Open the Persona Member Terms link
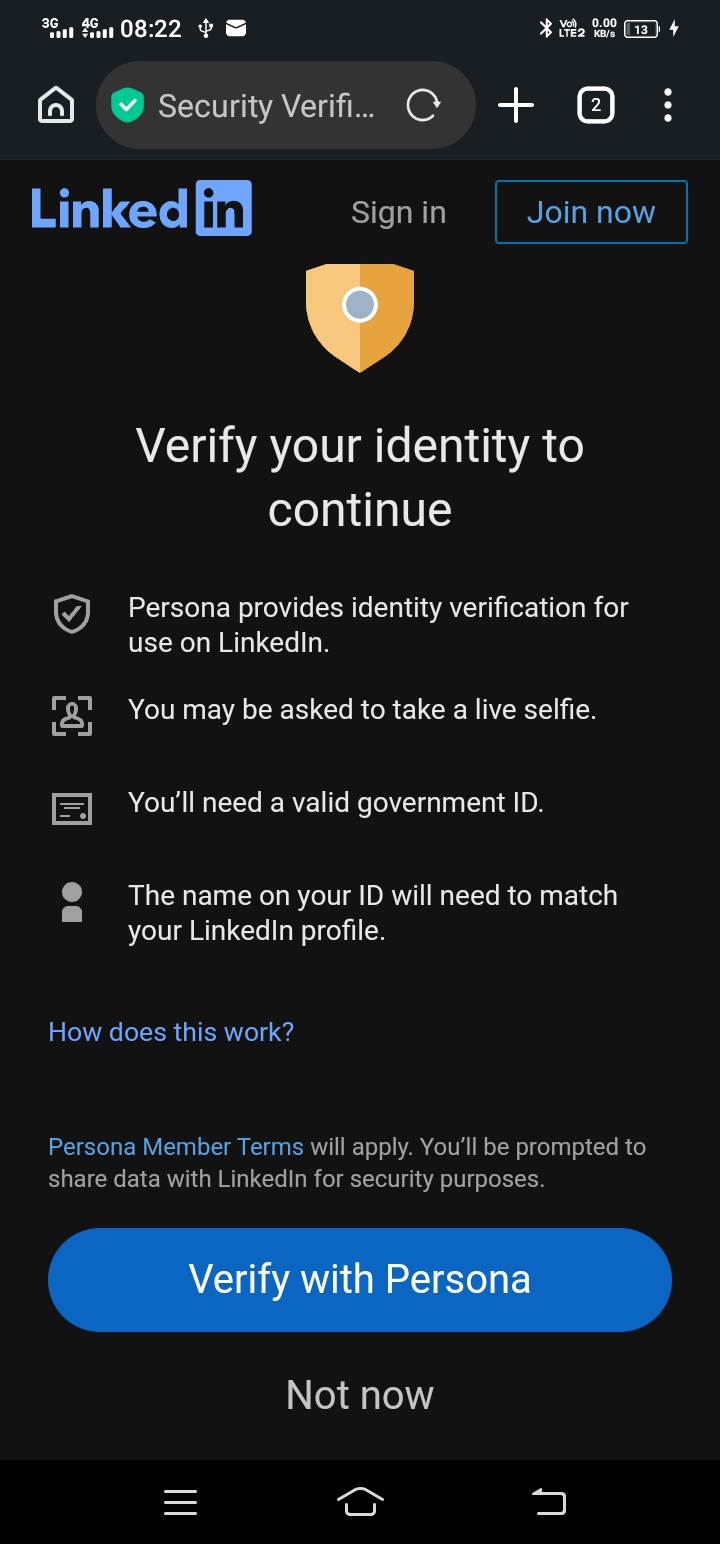The width and height of the screenshot is (720, 1544). click(176, 1146)
